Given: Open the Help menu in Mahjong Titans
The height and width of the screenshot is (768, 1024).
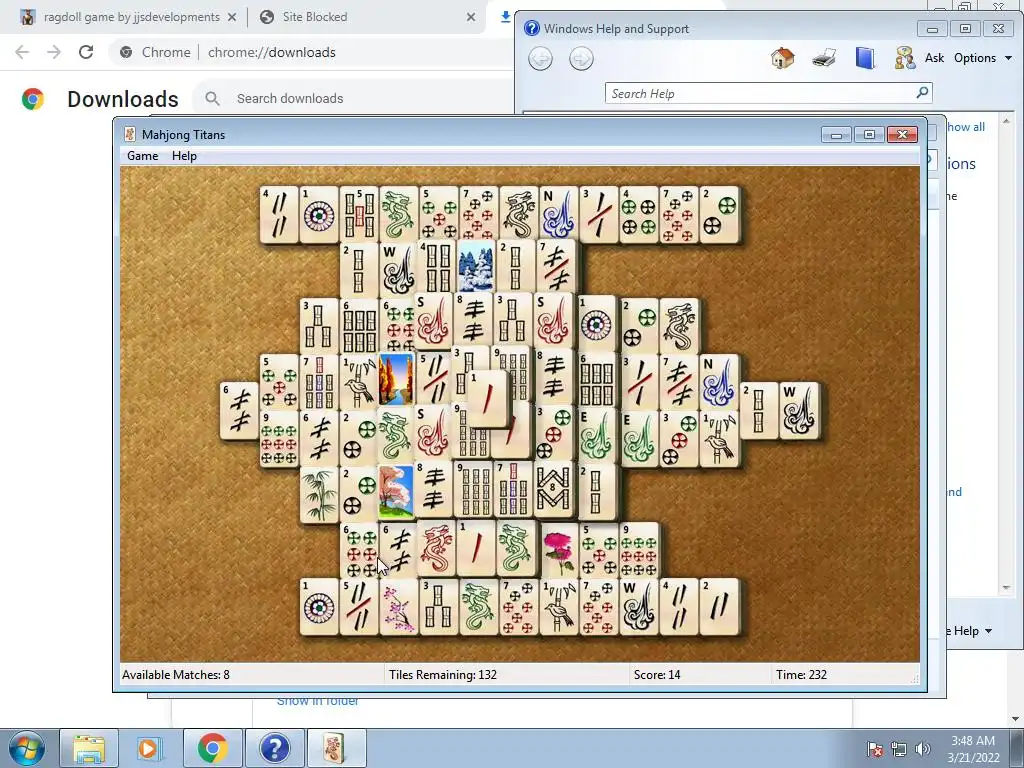Looking at the screenshot, I should coord(184,156).
